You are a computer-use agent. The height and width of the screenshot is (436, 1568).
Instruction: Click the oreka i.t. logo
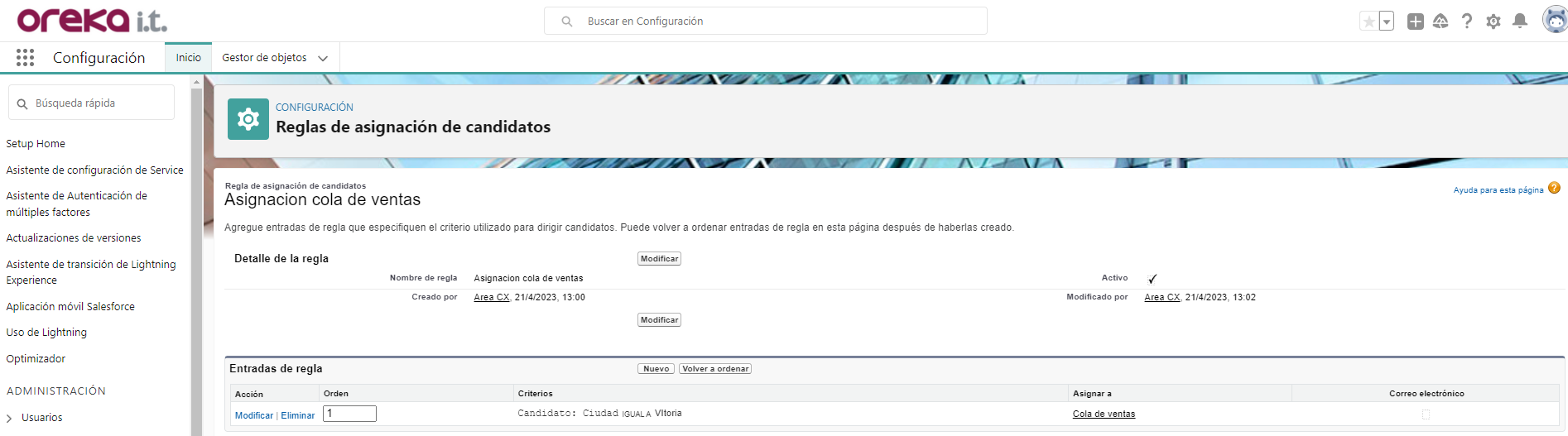coord(92,20)
